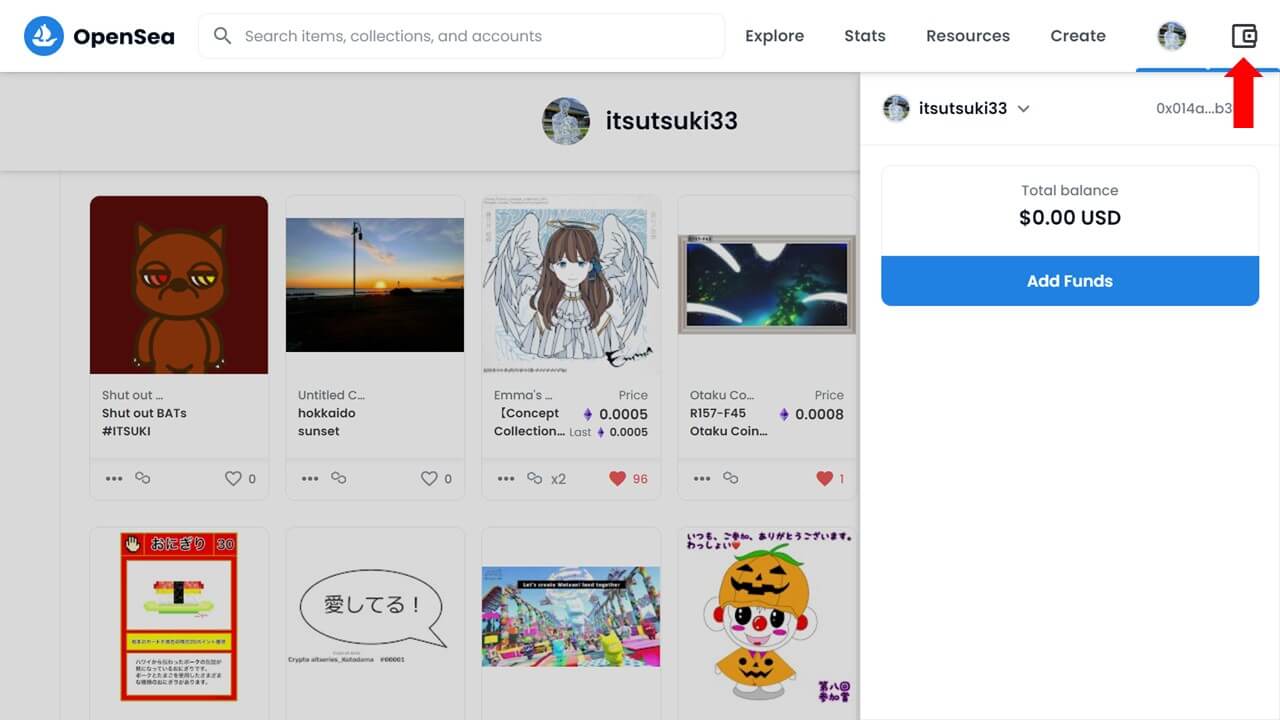Viewport: 1280px width, 720px height.
Task: Click the link icon on Otaku Coin card
Action: [x=731, y=479]
